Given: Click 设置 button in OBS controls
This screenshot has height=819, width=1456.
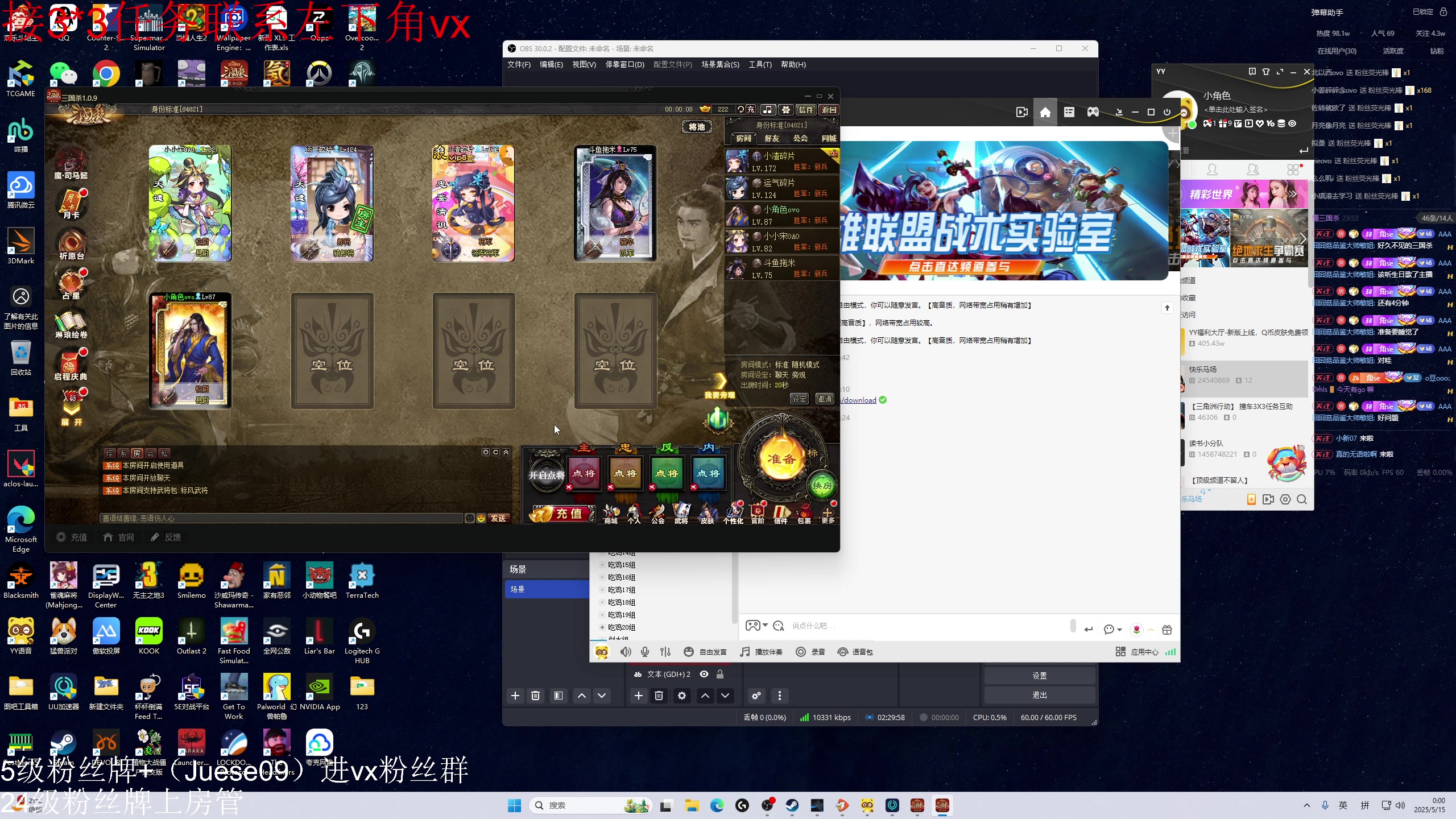Looking at the screenshot, I should coord(1040,676).
